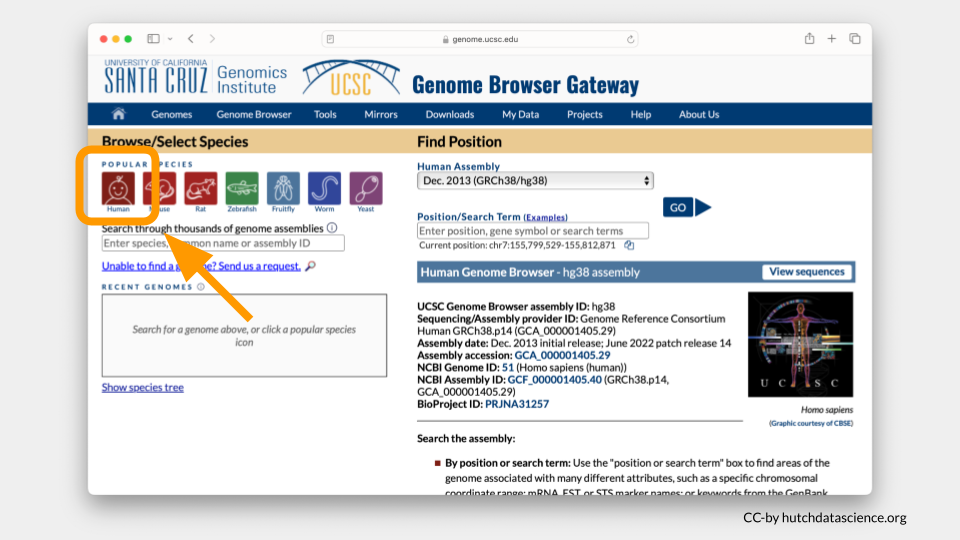Click the View sequences button
Viewport: 960px width, 540px height.
(x=807, y=272)
